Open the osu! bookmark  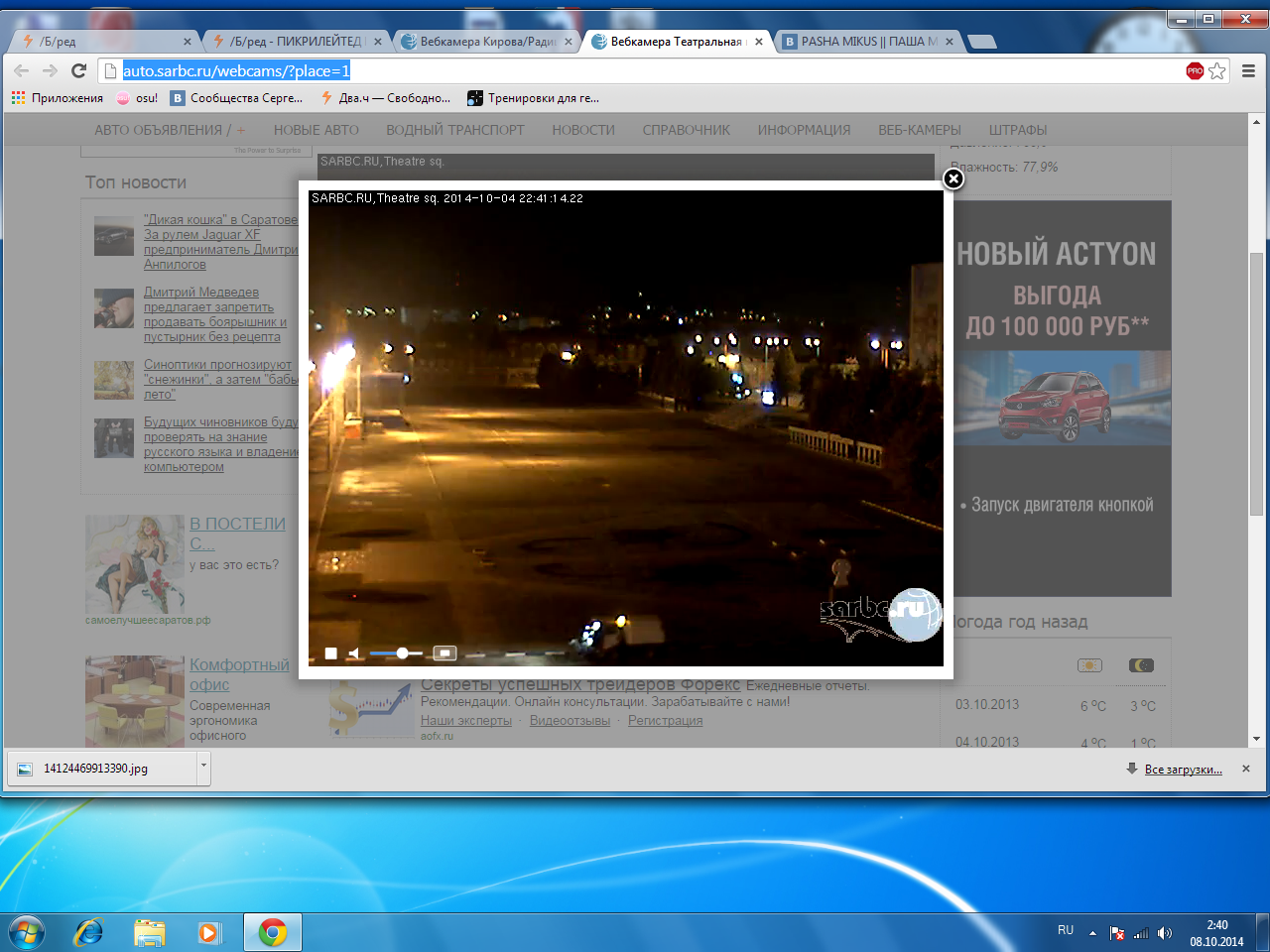137,98
